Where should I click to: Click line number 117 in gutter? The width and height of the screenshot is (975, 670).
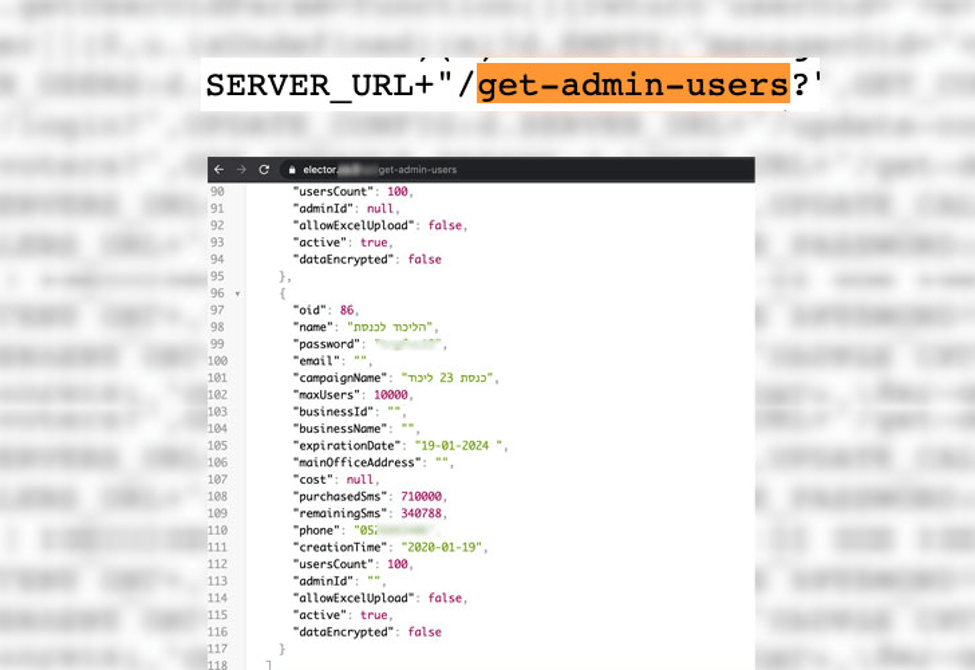[x=218, y=649]
